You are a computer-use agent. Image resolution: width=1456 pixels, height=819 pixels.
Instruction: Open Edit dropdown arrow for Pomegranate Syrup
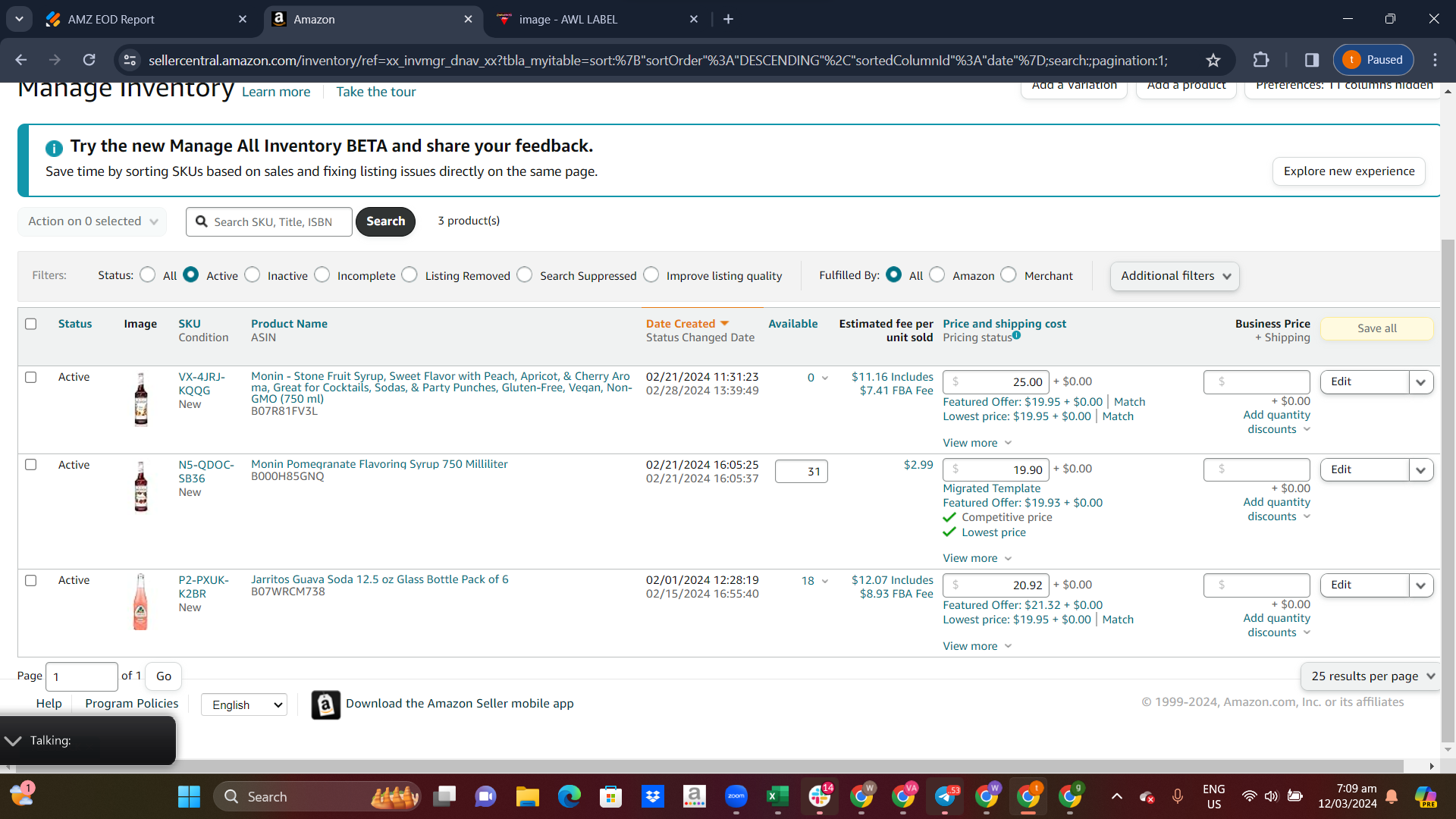pyautogui.click(x=1421, y=470)
